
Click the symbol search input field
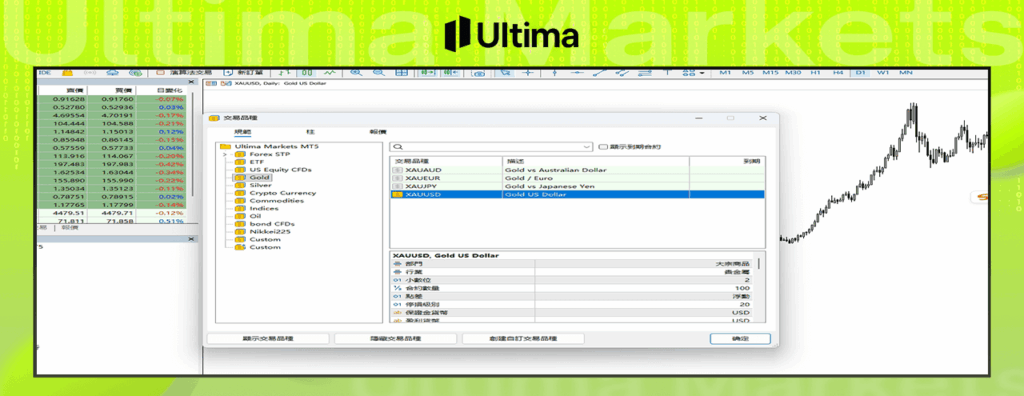(491, 147)
